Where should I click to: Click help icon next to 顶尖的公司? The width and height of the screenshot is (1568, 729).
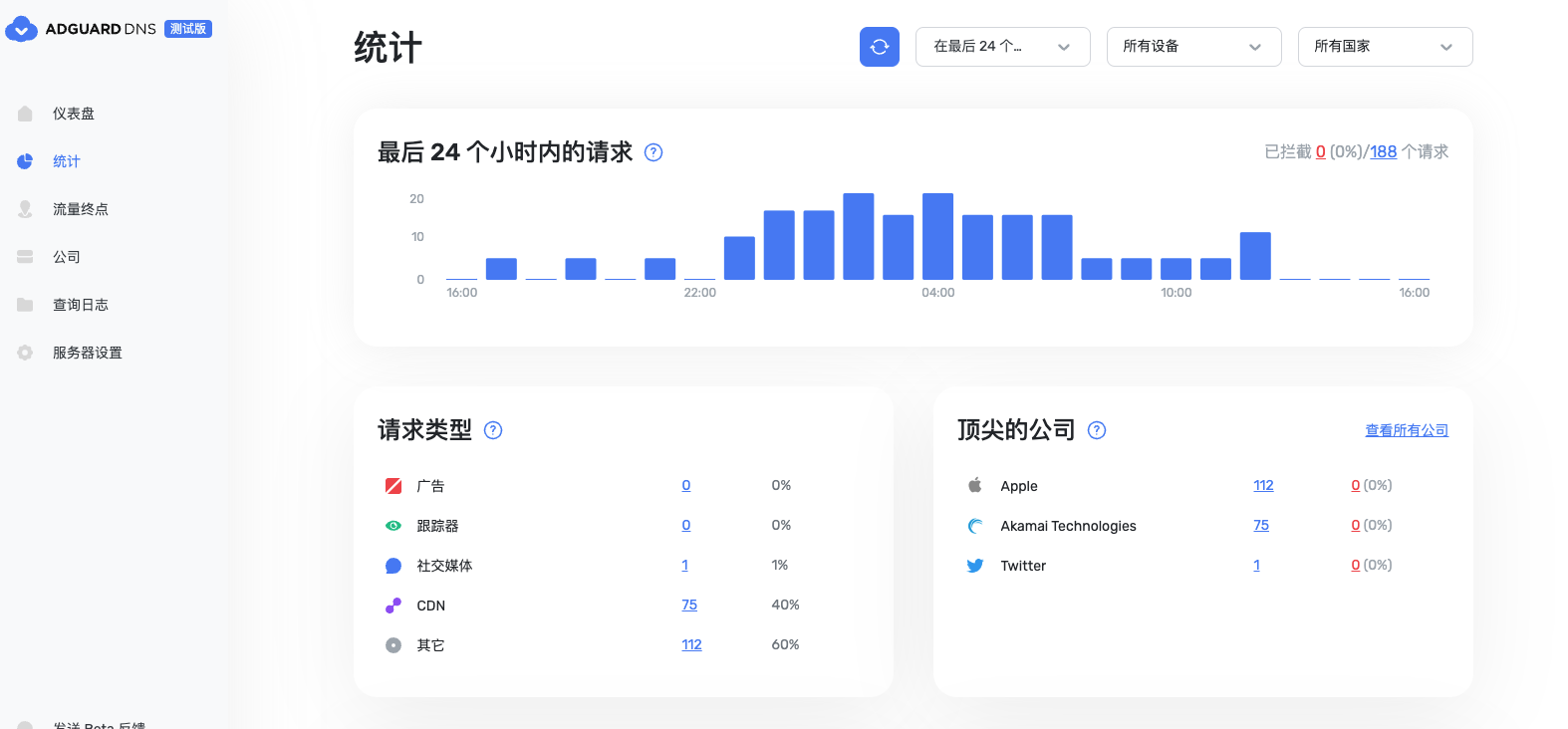click(1097, 430)
